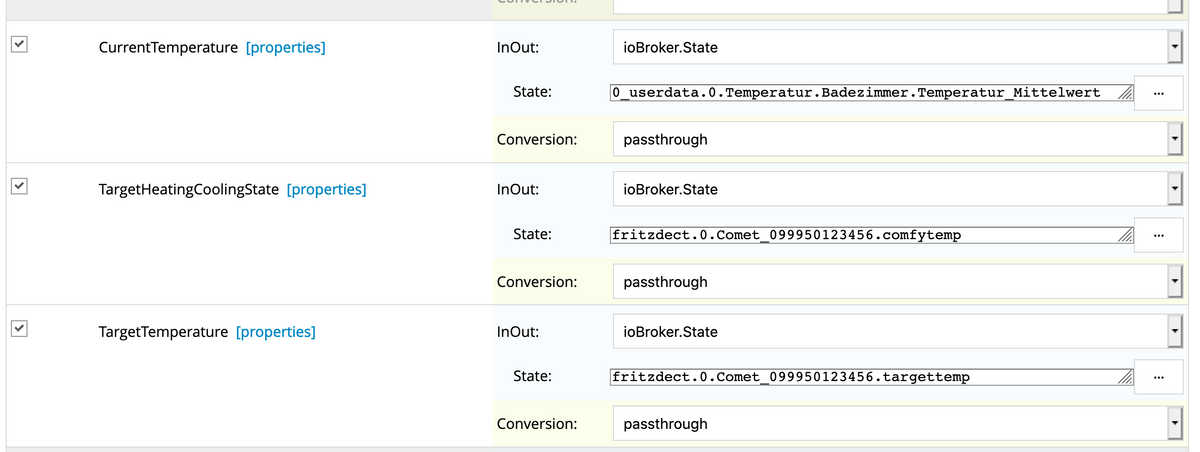Click the resize grip on the comfytemp field

pos(1126,237)
